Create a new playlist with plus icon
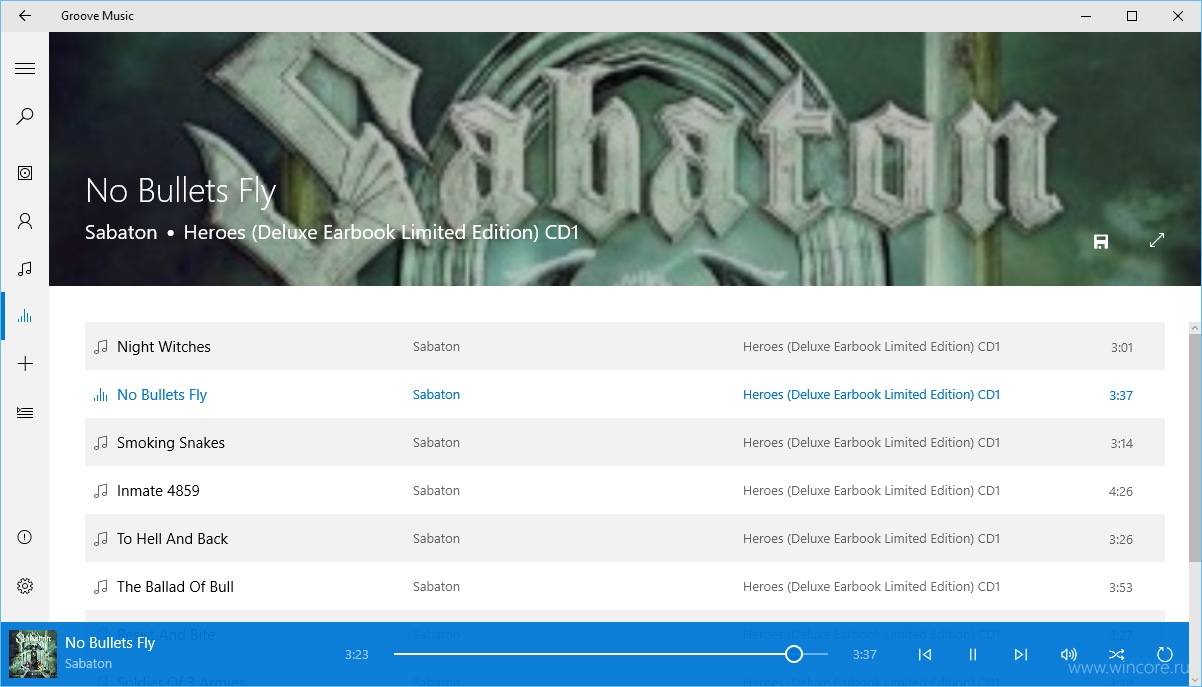 [25, 364]
